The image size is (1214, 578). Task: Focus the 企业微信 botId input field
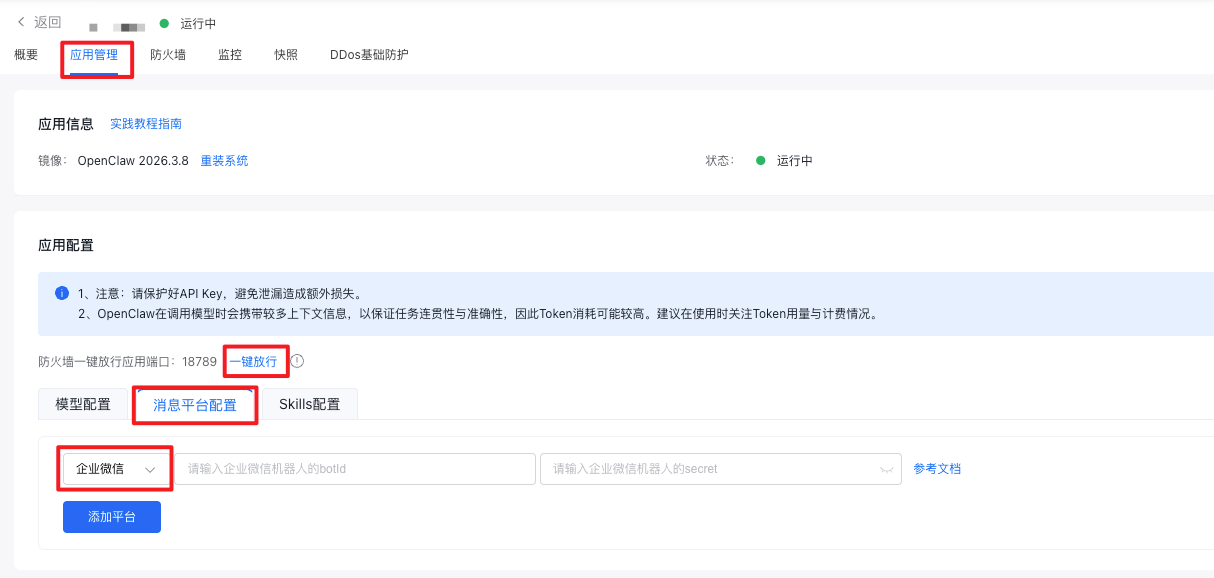pos(355,469)
